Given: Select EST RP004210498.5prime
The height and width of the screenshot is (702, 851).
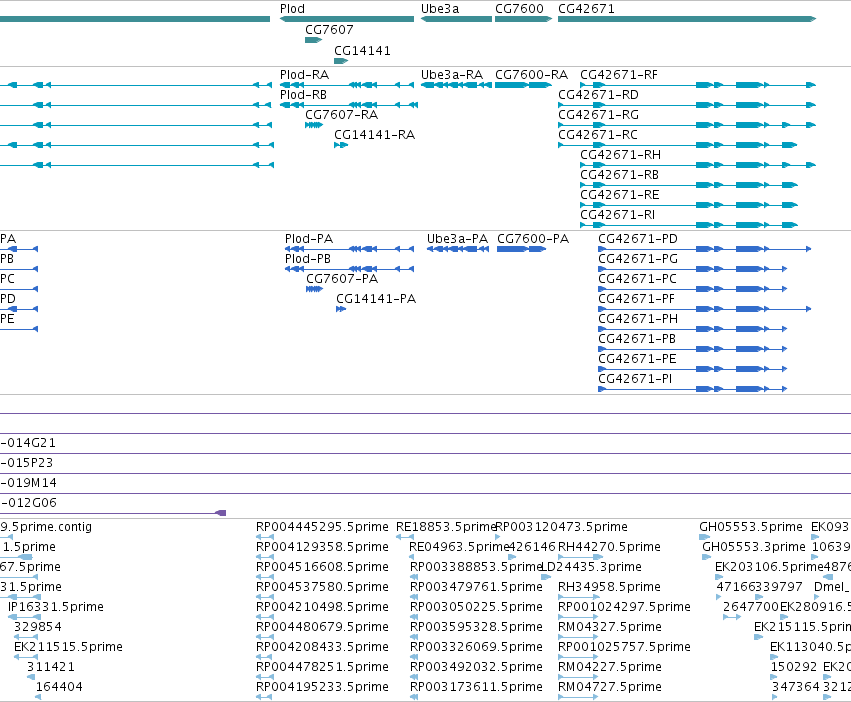Looking at the screenshot, I should 265,617.
